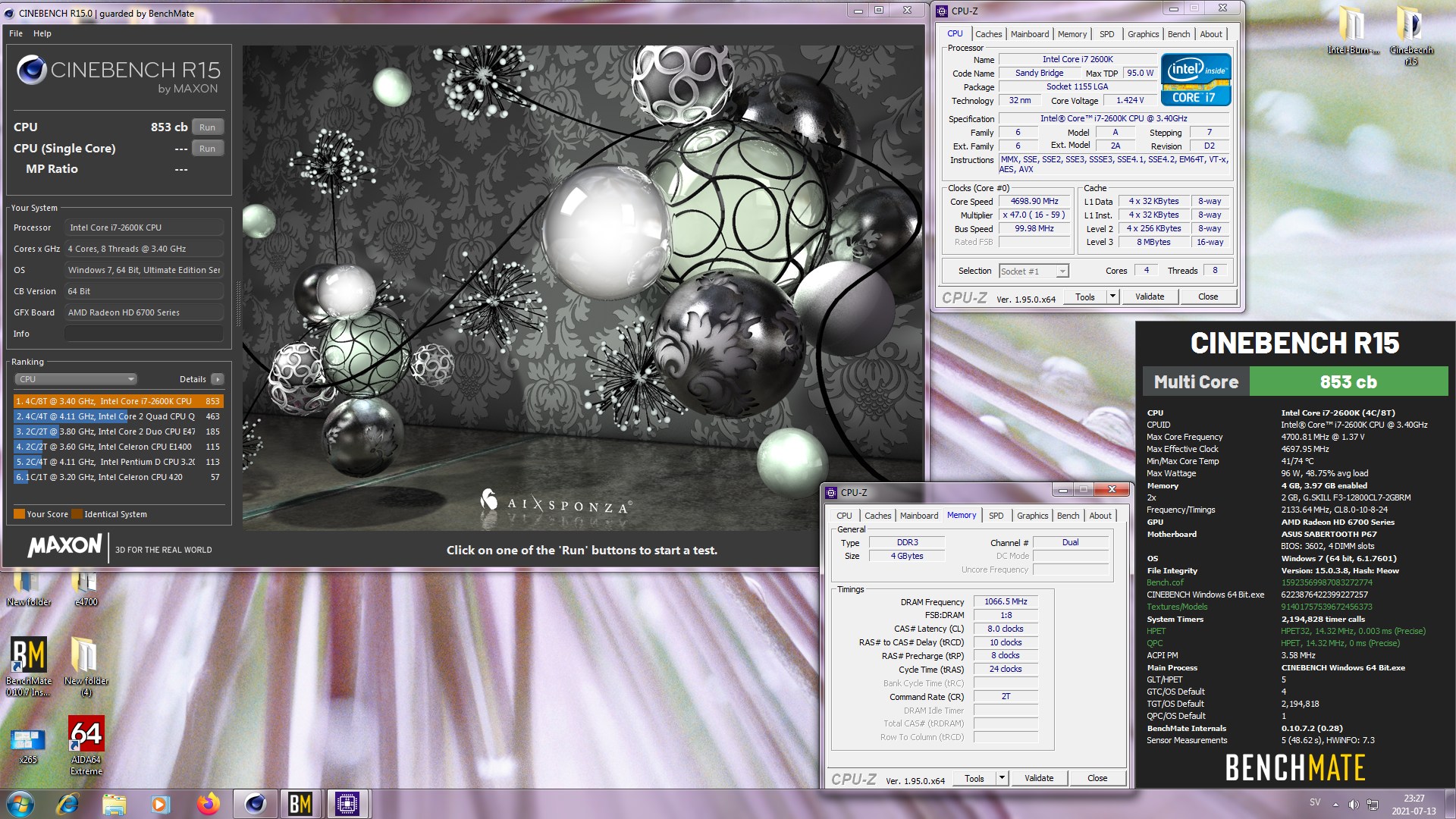The image size is (1456, 819).
Task: Click Tools button in top CPU-Z
Action: pos(1085,297)
